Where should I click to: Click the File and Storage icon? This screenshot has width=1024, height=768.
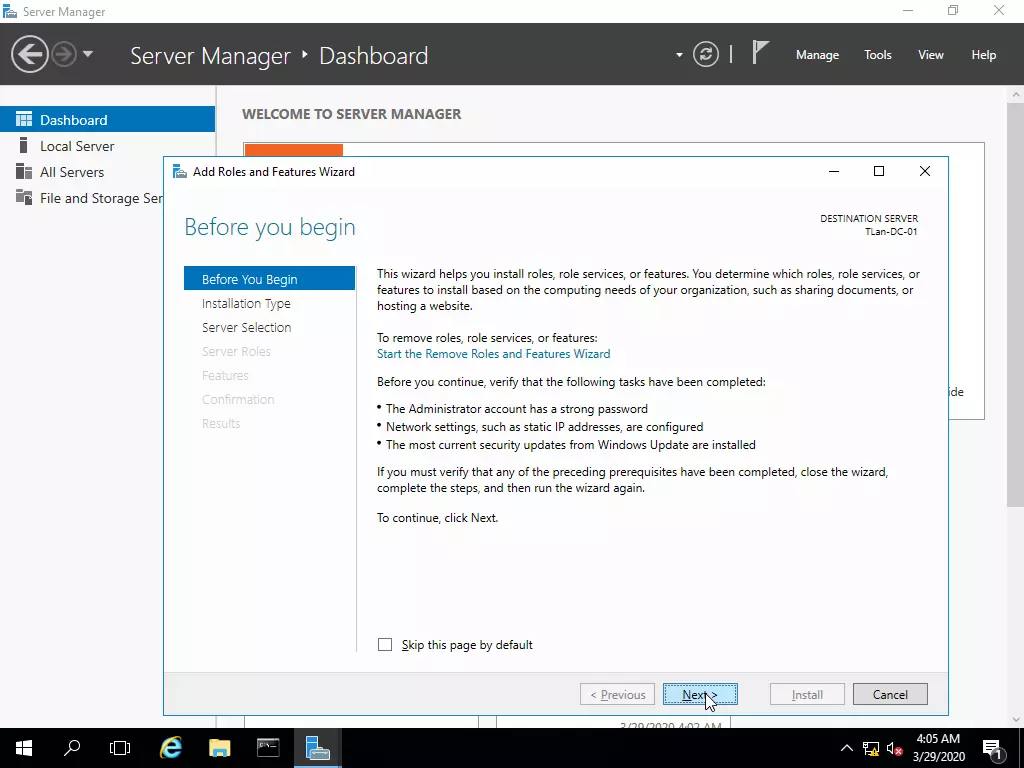click(x=24, y=197)
